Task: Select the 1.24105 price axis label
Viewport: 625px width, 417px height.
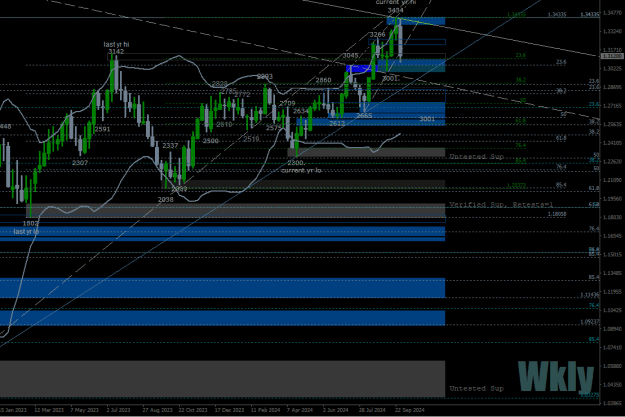Action: 612,143
